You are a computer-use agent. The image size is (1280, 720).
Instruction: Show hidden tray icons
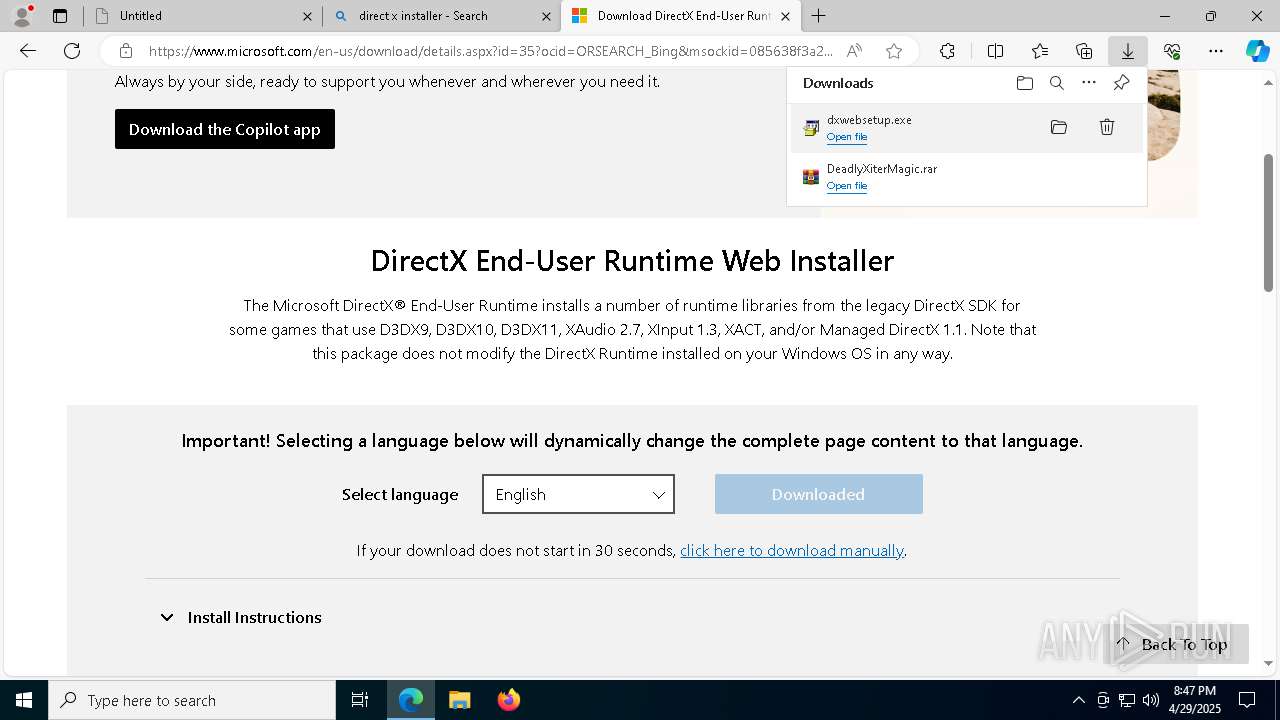pyautogui.click(x=1078, y=700)
